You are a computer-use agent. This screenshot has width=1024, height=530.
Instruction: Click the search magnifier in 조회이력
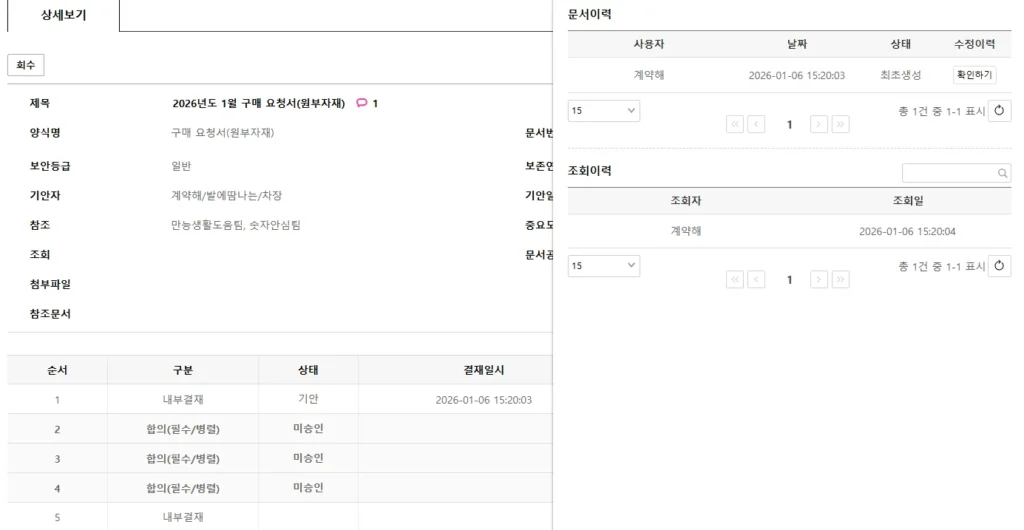tap(1003, 174)
